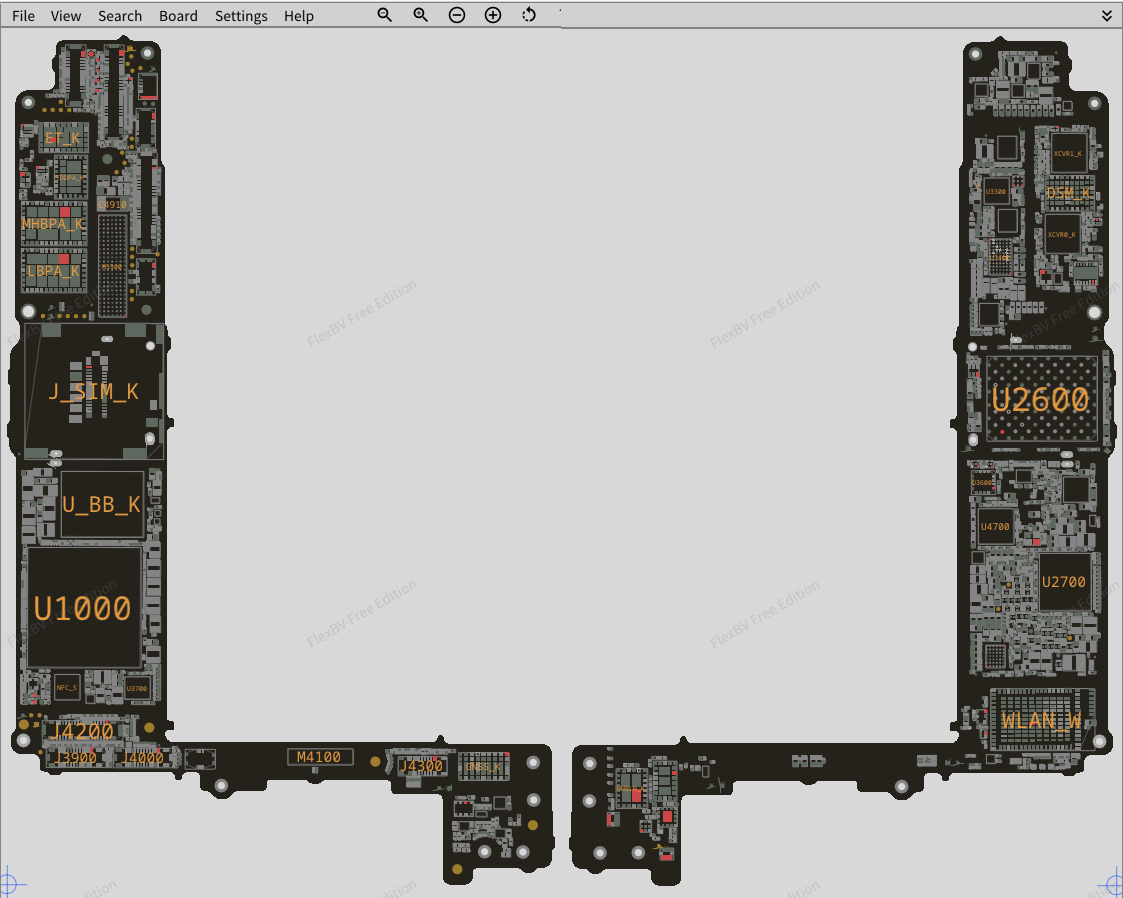The width and height of the screenshot is (1123, 898).
Task: Zoom in using the plus circle icon
Action: click(x=493, y=15)
